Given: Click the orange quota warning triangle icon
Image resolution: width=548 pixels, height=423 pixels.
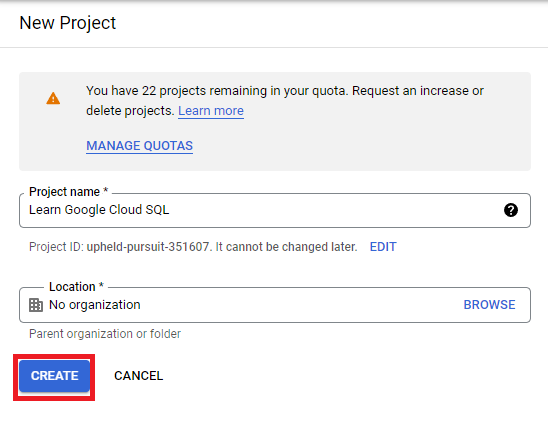Looking at the screenshot, I should 53,98.
